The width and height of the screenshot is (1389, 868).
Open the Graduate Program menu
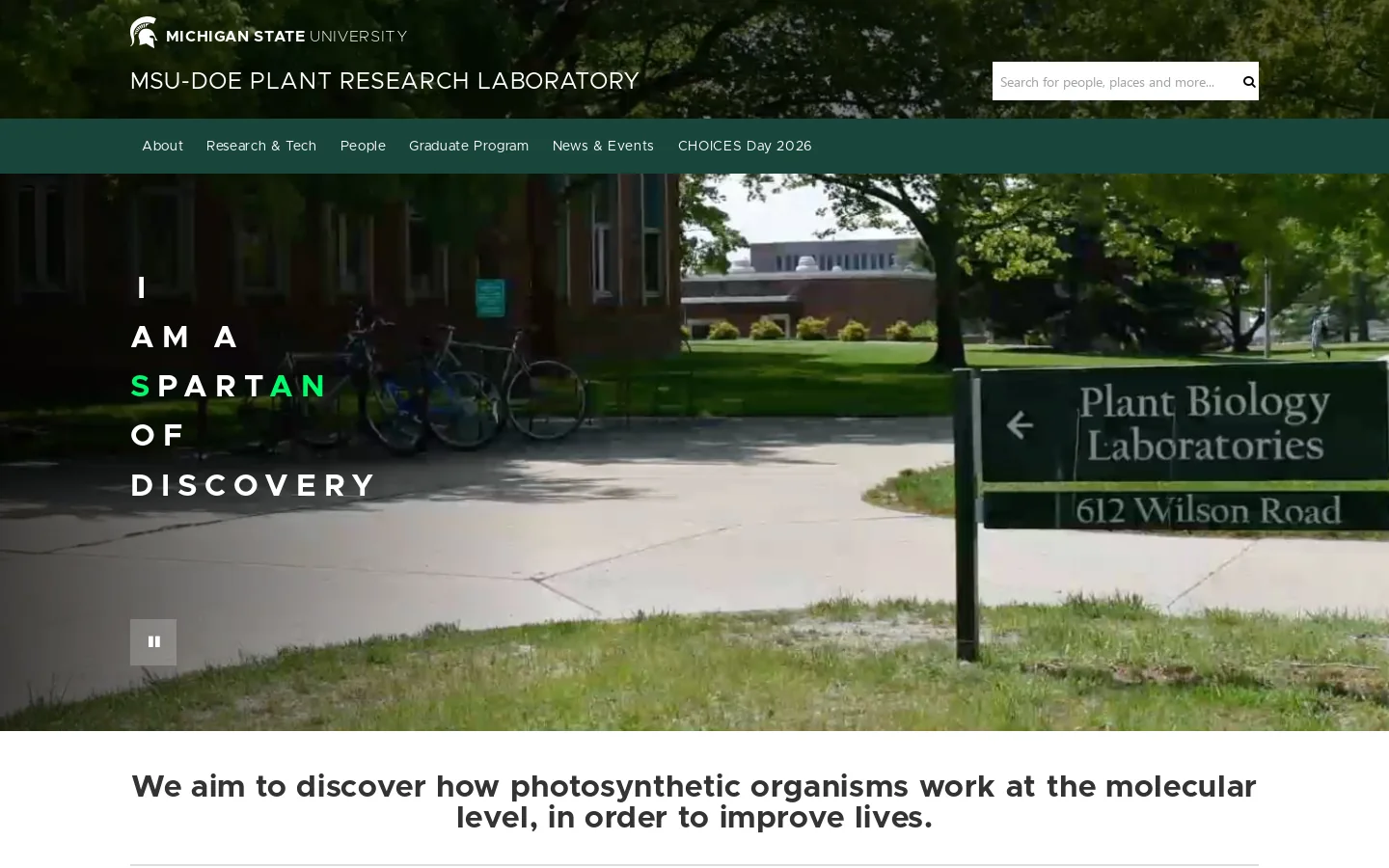coord(469,147)
